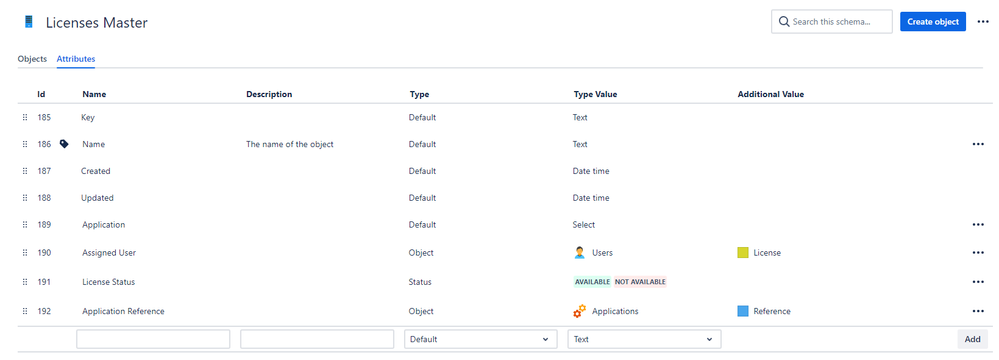Screen dimensions: 999x360
Task: Click the Applications gears icon
Action: coord(579,311)
